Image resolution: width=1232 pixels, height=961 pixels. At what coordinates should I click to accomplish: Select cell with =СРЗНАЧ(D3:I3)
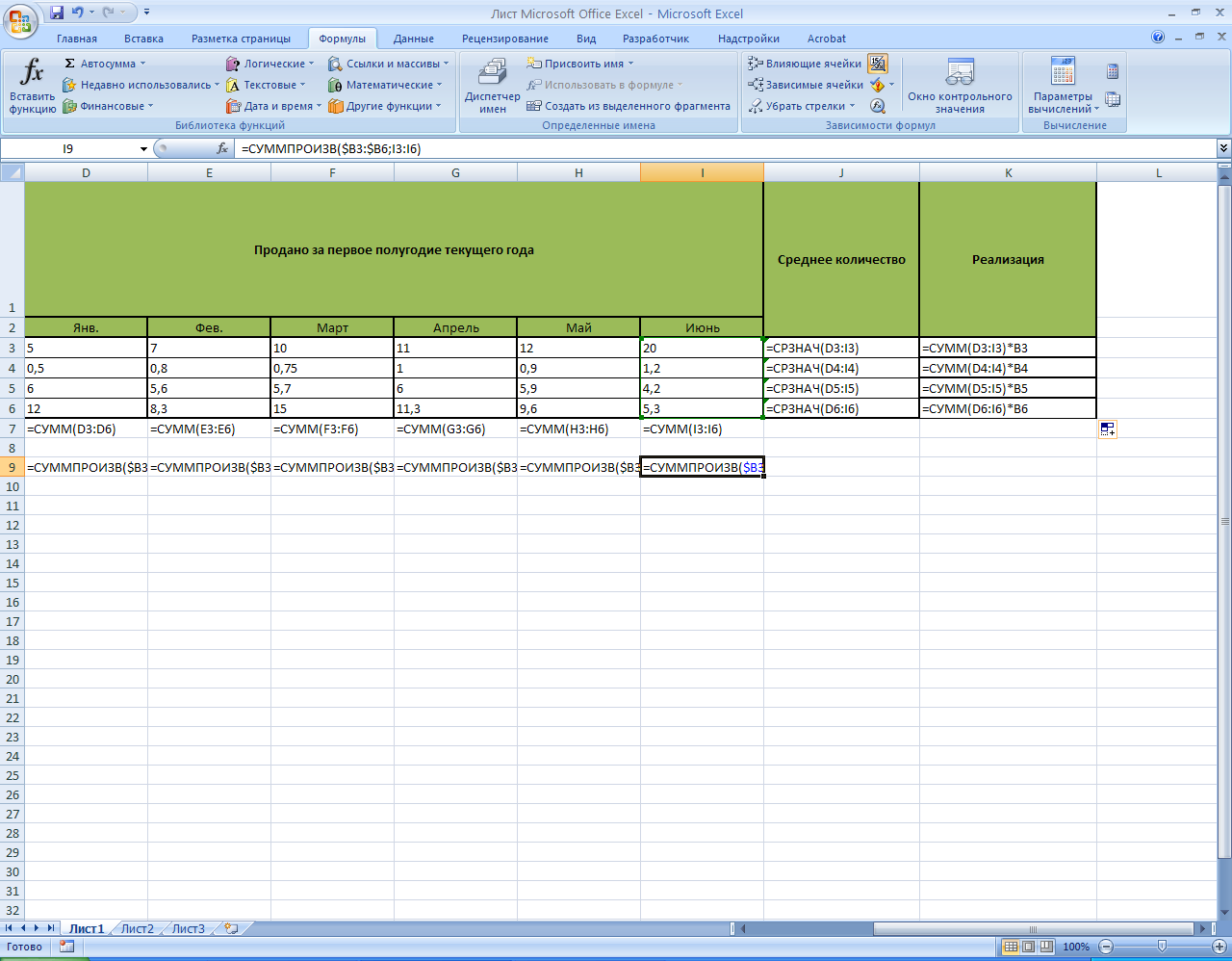841,348
